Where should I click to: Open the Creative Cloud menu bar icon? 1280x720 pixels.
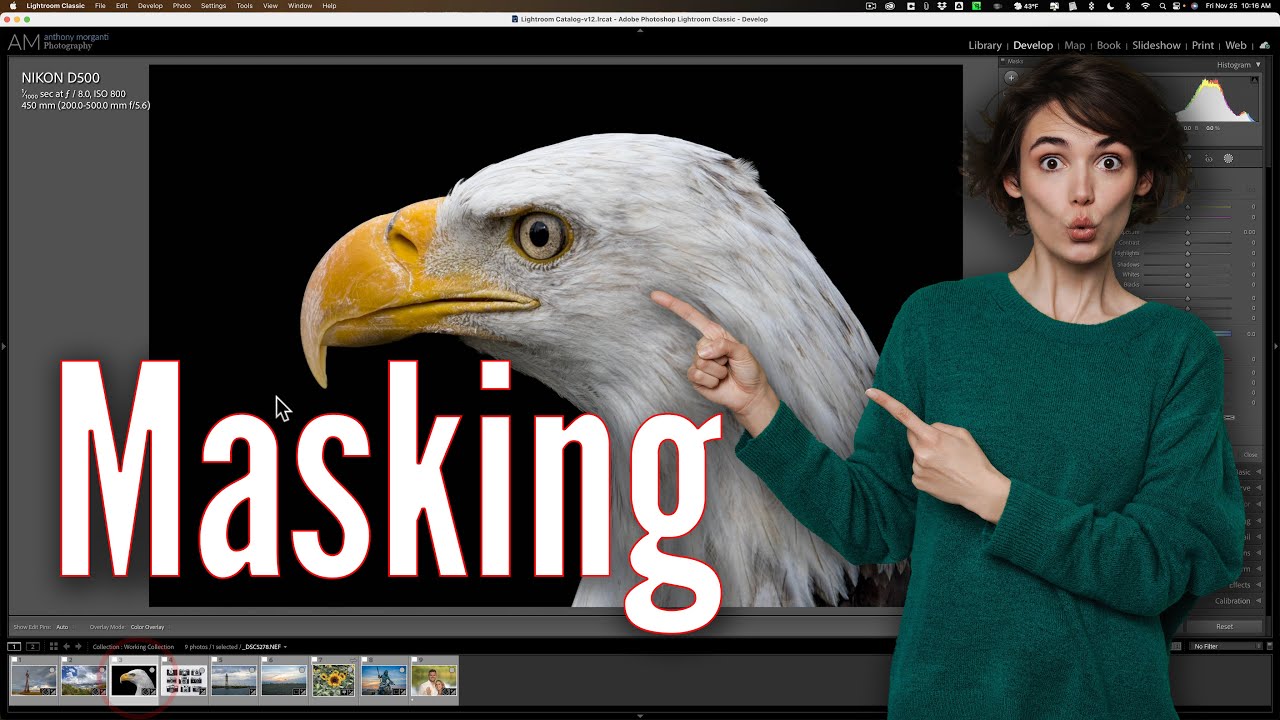click(889, 6)
